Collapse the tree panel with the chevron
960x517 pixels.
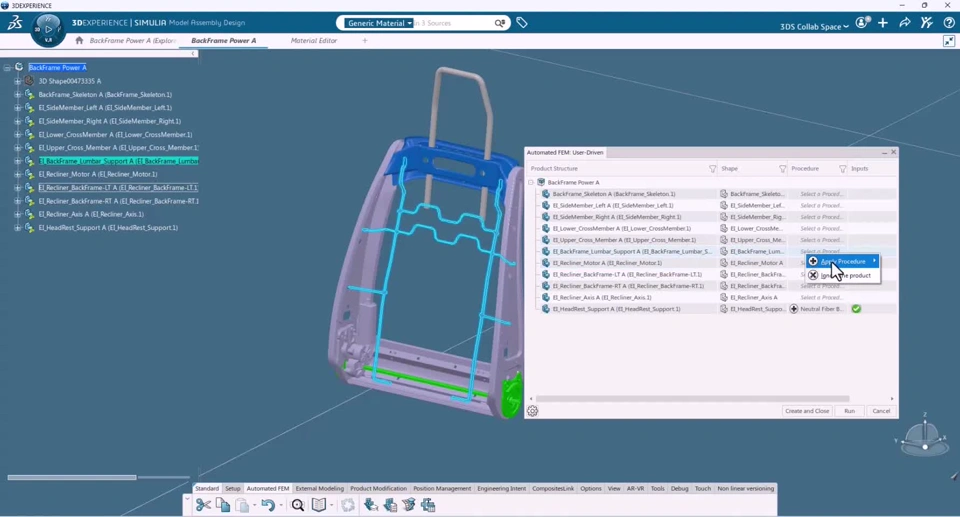tap(193, 54)
